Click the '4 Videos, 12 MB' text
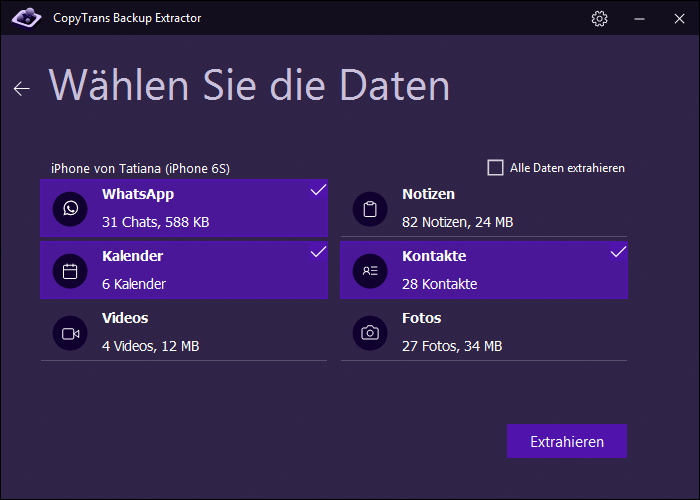 (150, 346)
